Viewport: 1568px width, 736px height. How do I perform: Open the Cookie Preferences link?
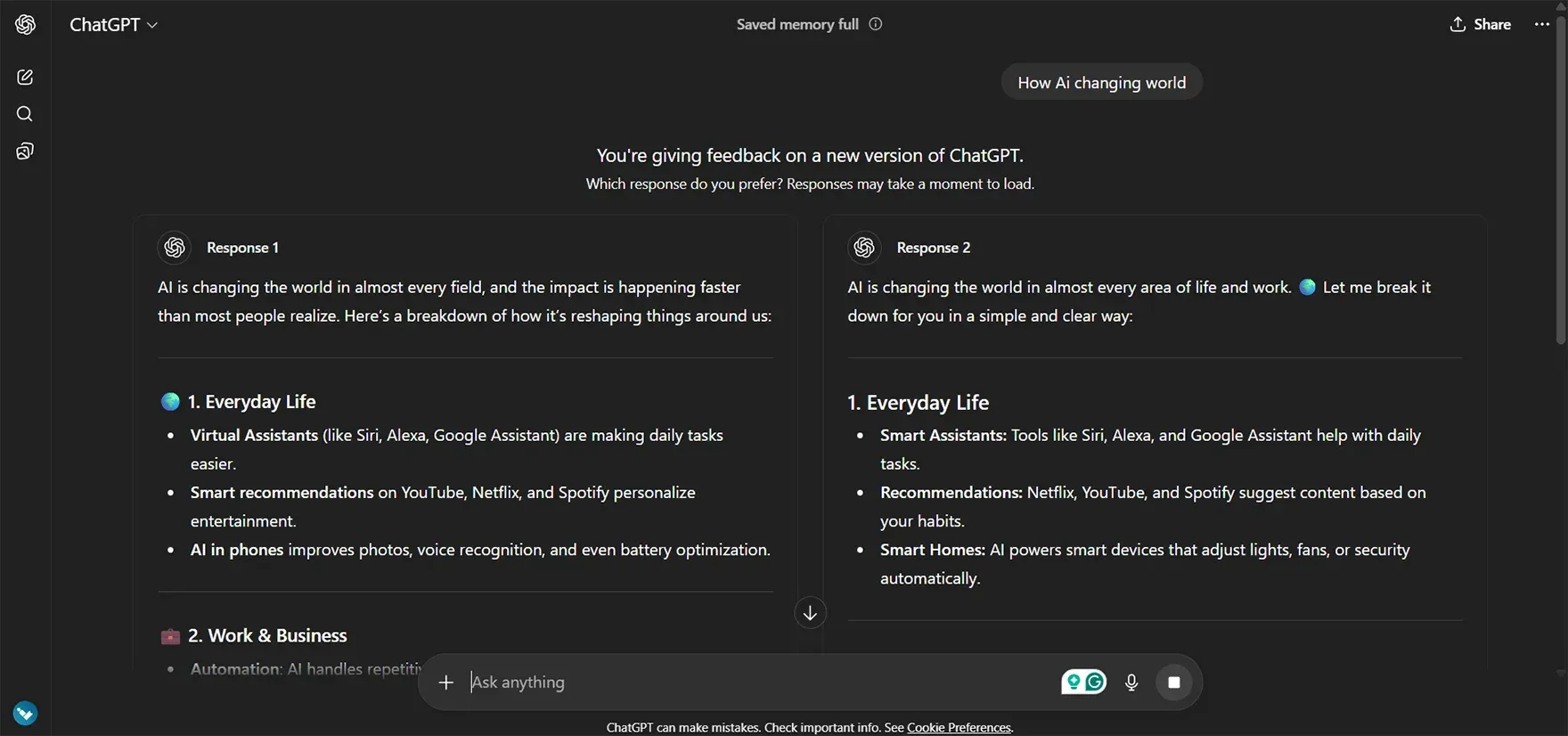[959, 727]
